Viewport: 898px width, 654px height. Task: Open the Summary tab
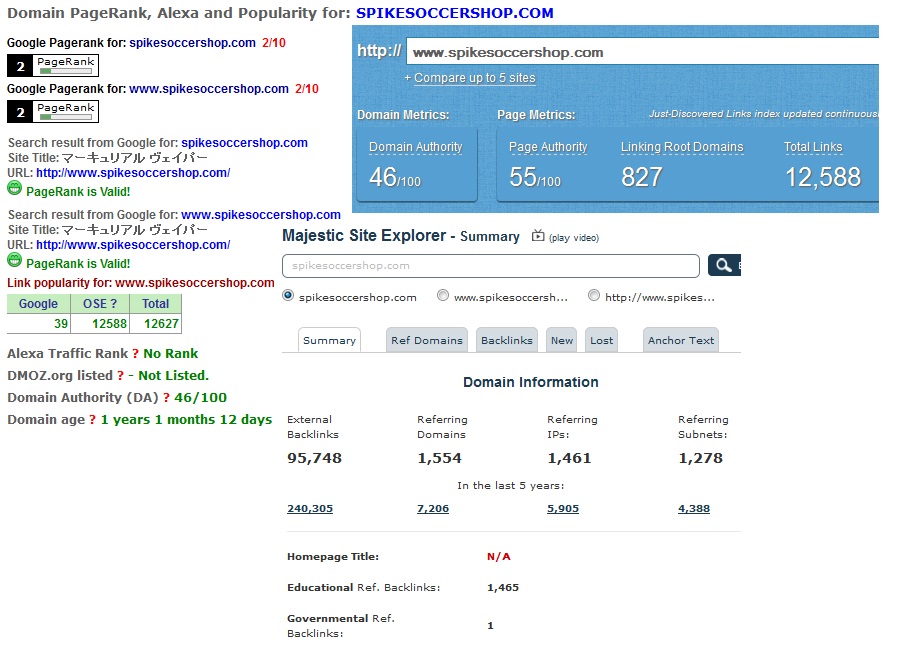tap(329, 340)
